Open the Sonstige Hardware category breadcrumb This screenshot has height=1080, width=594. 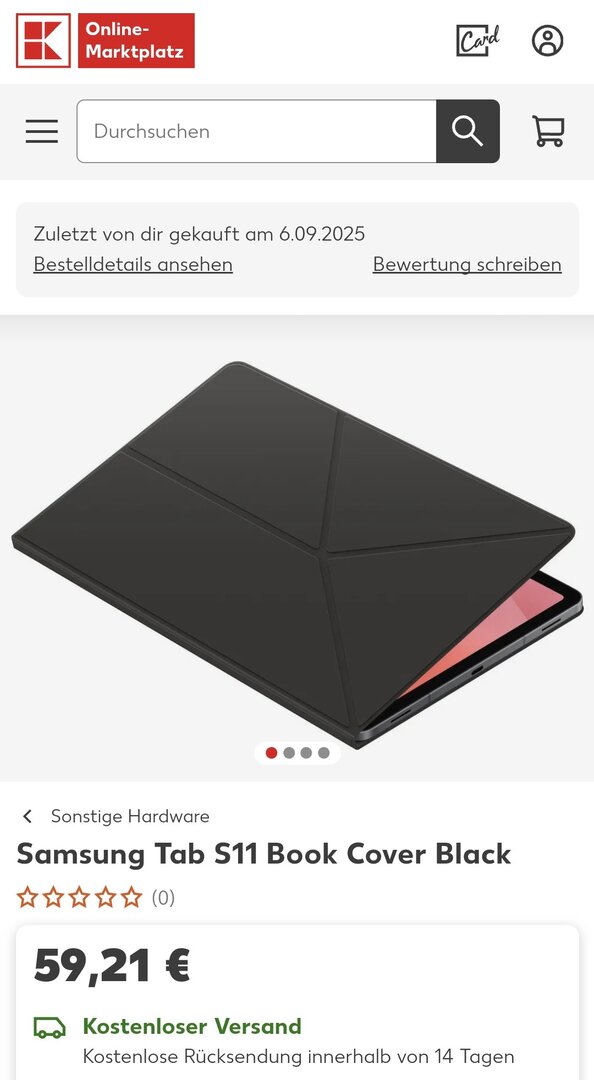click(x=130, y=816)
